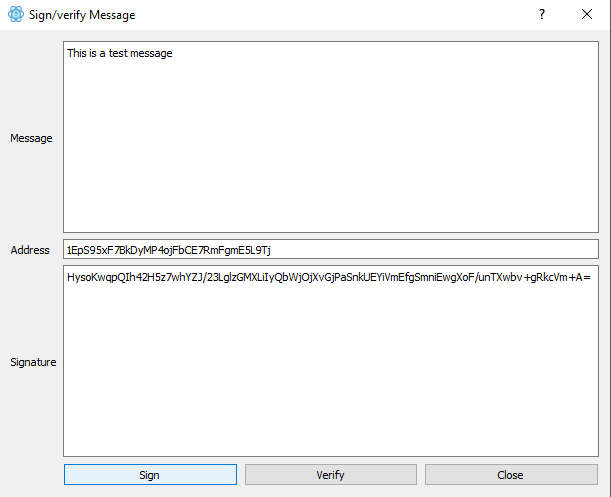
Task: Click the signature string starting with HysoKwqp
Action: click(x=329, y=277)
